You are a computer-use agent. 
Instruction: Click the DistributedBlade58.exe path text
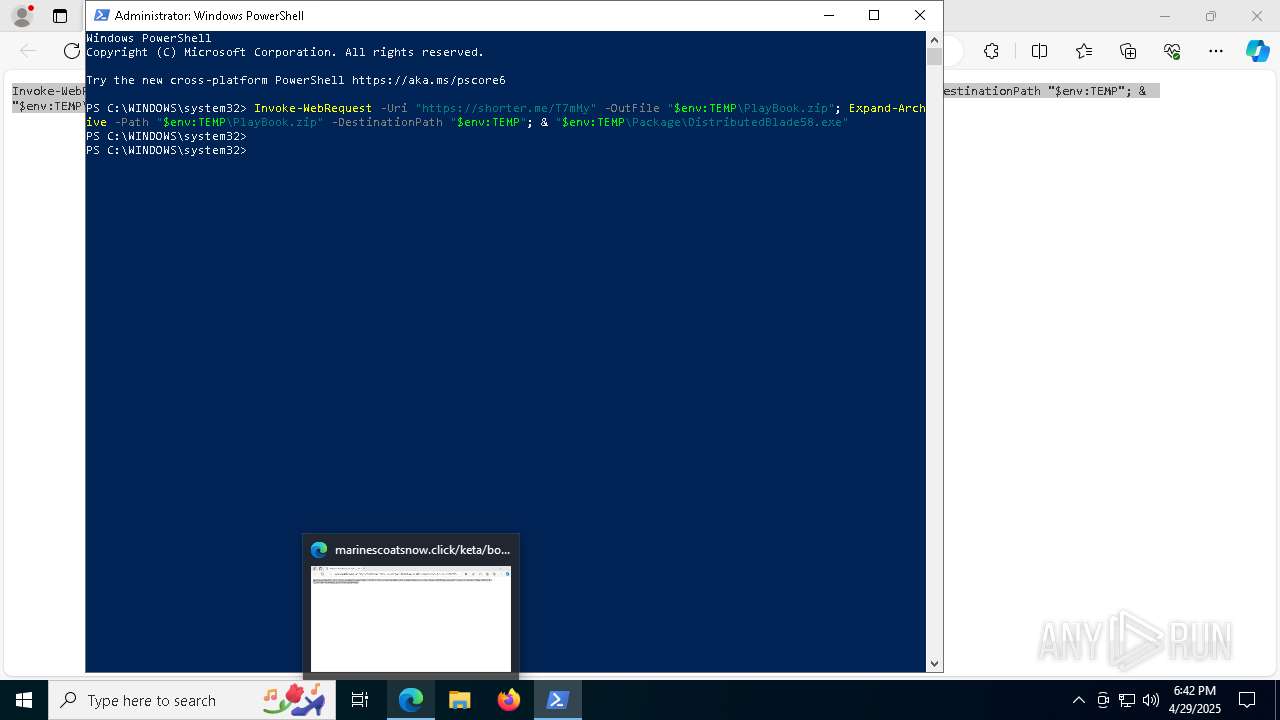coord(701,122)
